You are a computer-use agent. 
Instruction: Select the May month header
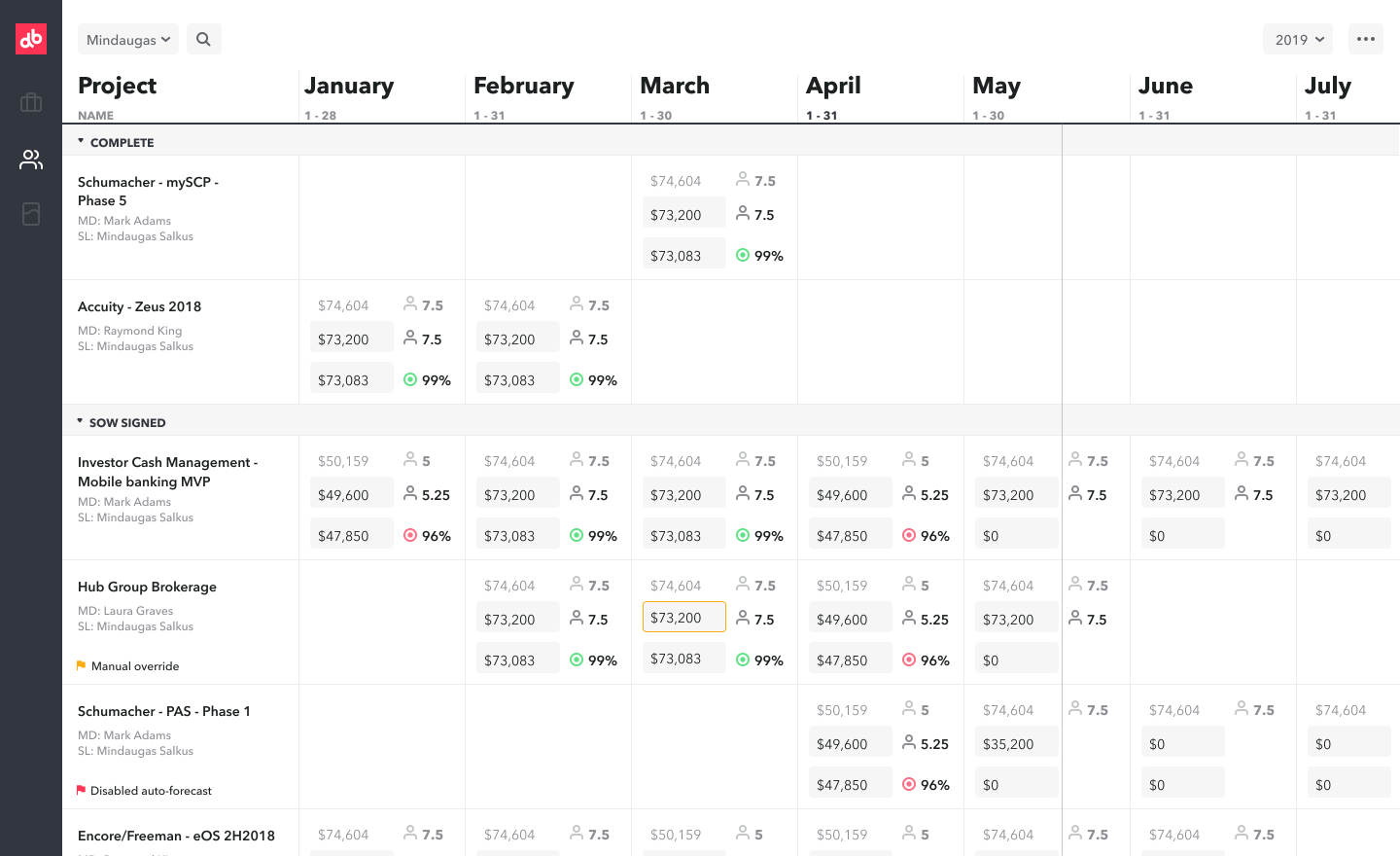click(997, 86)
